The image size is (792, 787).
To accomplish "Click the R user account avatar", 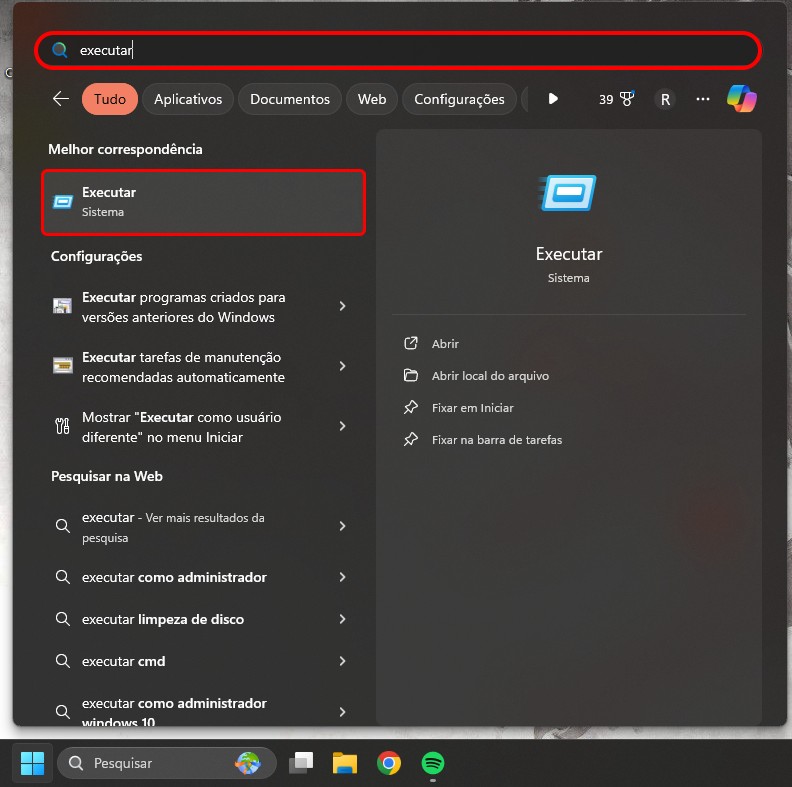I will click(x=665, y=99).
